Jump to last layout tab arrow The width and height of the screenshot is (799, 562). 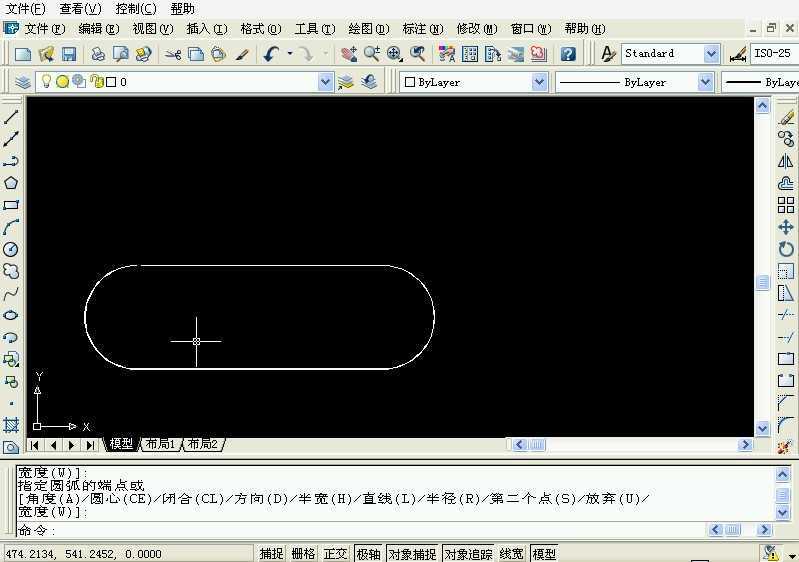pos(90,445)
